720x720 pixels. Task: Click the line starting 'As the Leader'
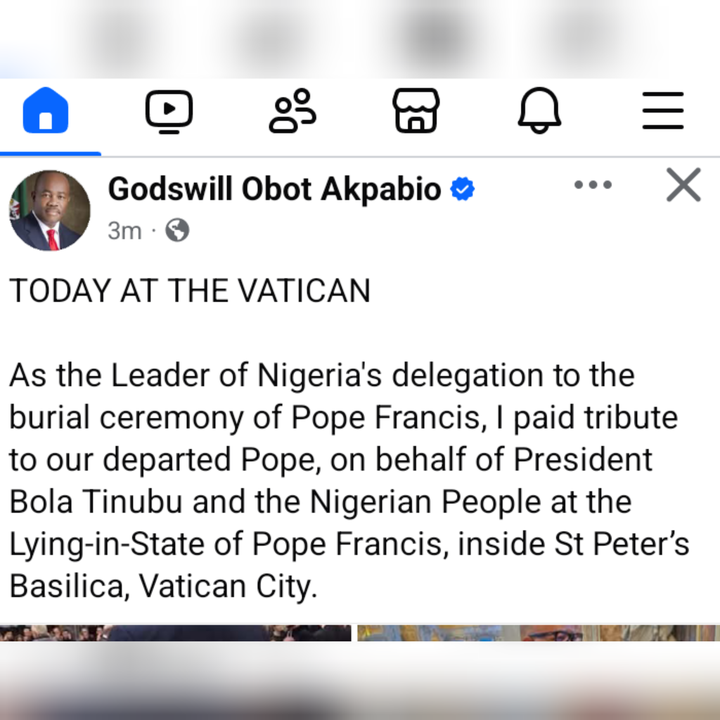322,376
